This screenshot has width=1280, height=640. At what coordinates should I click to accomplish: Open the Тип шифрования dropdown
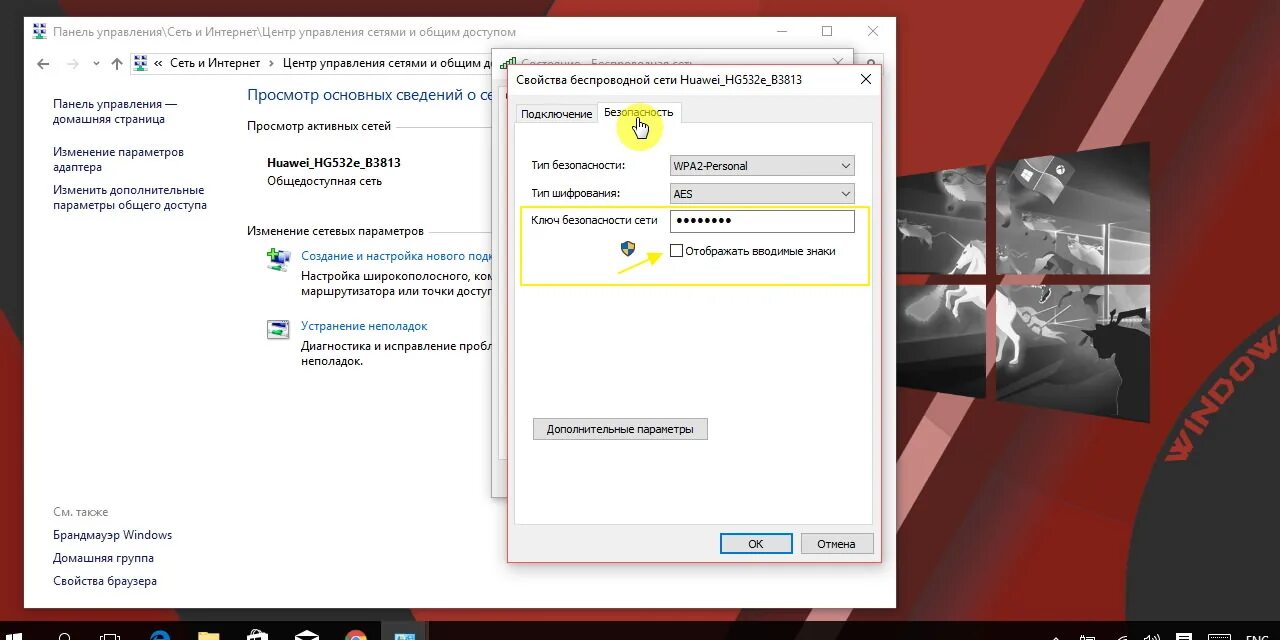[x=762, y=194]
